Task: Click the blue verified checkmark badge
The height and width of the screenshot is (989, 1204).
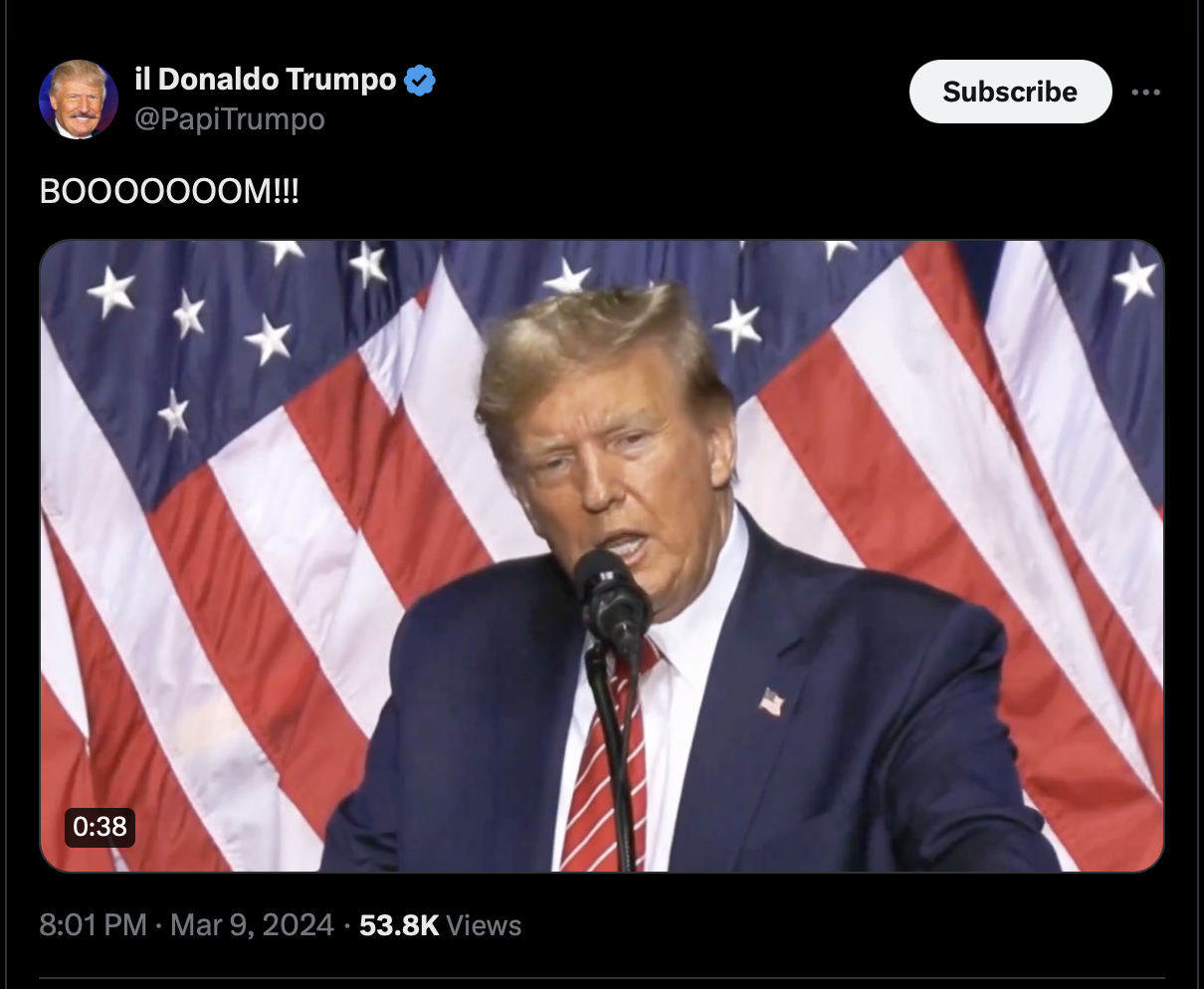Action: [420, 80]
